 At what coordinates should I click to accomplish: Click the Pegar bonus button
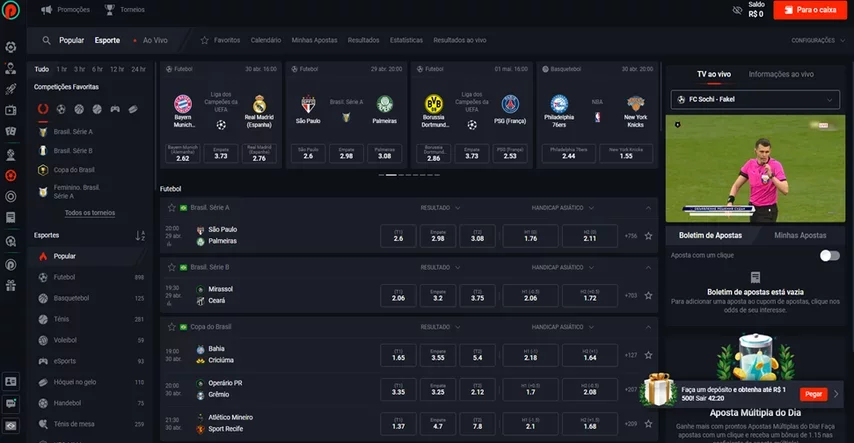coord(813,394)
